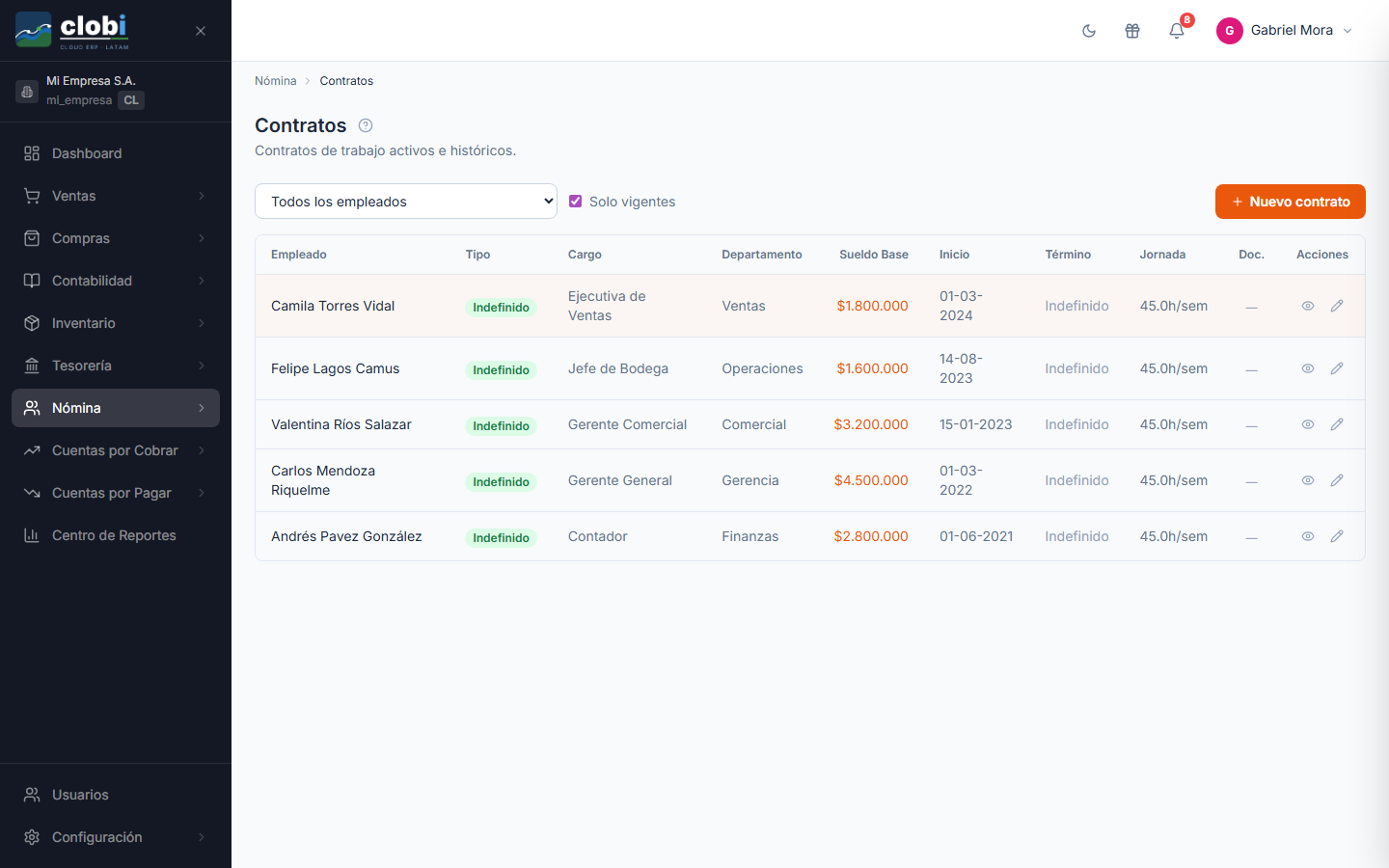Open Todos los empleados dropdown
This screenshot has height=868, width=1389.
(x=406, y=202)
